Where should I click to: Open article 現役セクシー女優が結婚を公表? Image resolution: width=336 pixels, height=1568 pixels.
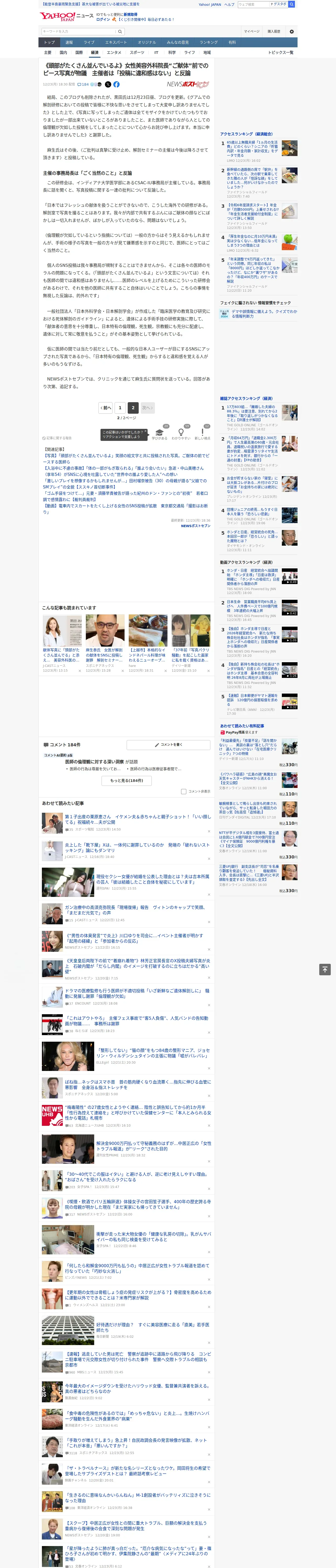point(153,878)
